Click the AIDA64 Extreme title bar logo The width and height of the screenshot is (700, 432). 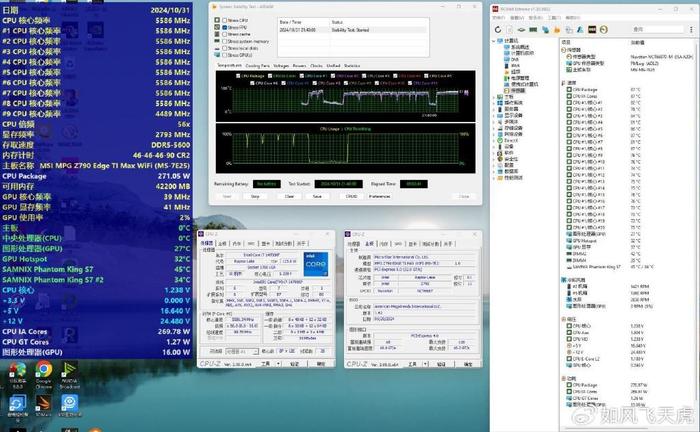point(495,9)
